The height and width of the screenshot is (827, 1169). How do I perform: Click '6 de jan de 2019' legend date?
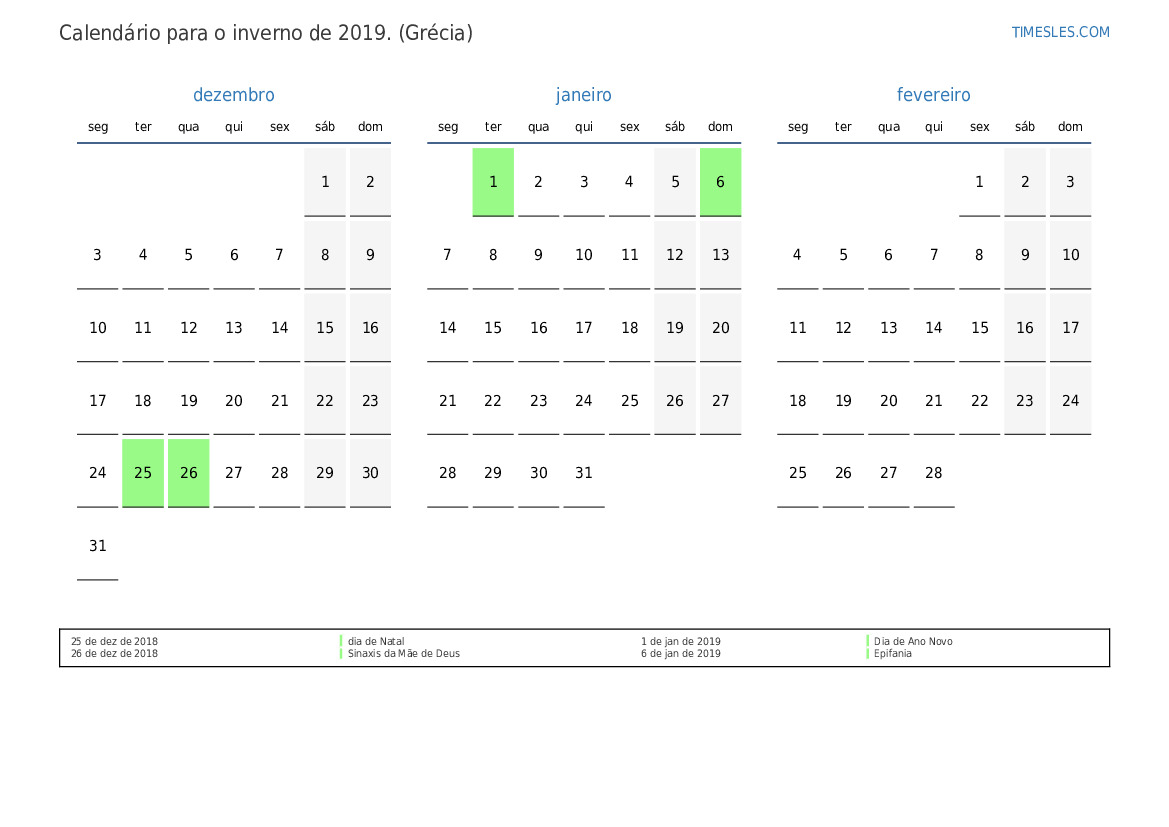point(680,654)
